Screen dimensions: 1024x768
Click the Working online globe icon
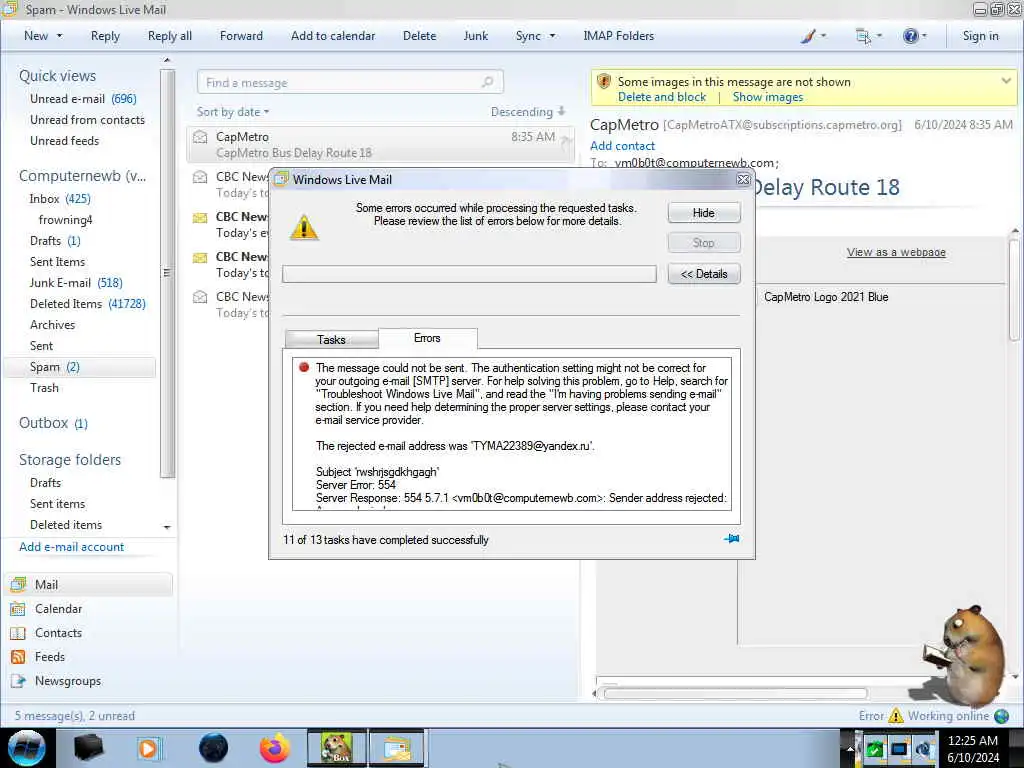[1002, 716]
